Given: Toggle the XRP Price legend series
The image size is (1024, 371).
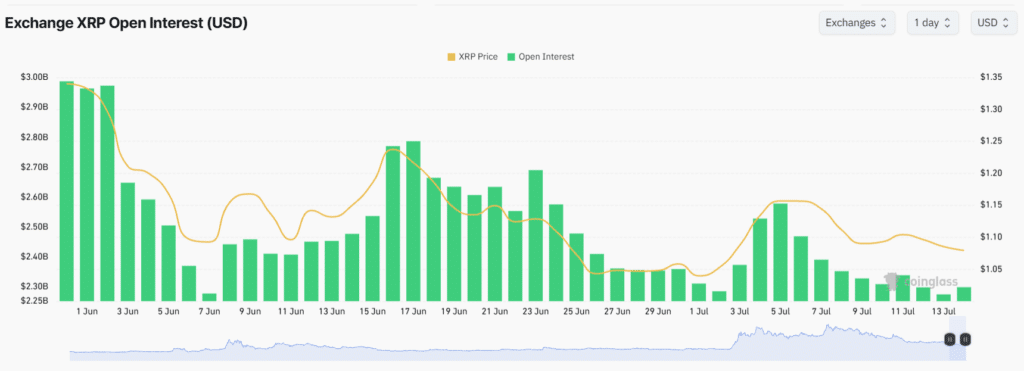Looking at the screenshot, I should 472,57.
